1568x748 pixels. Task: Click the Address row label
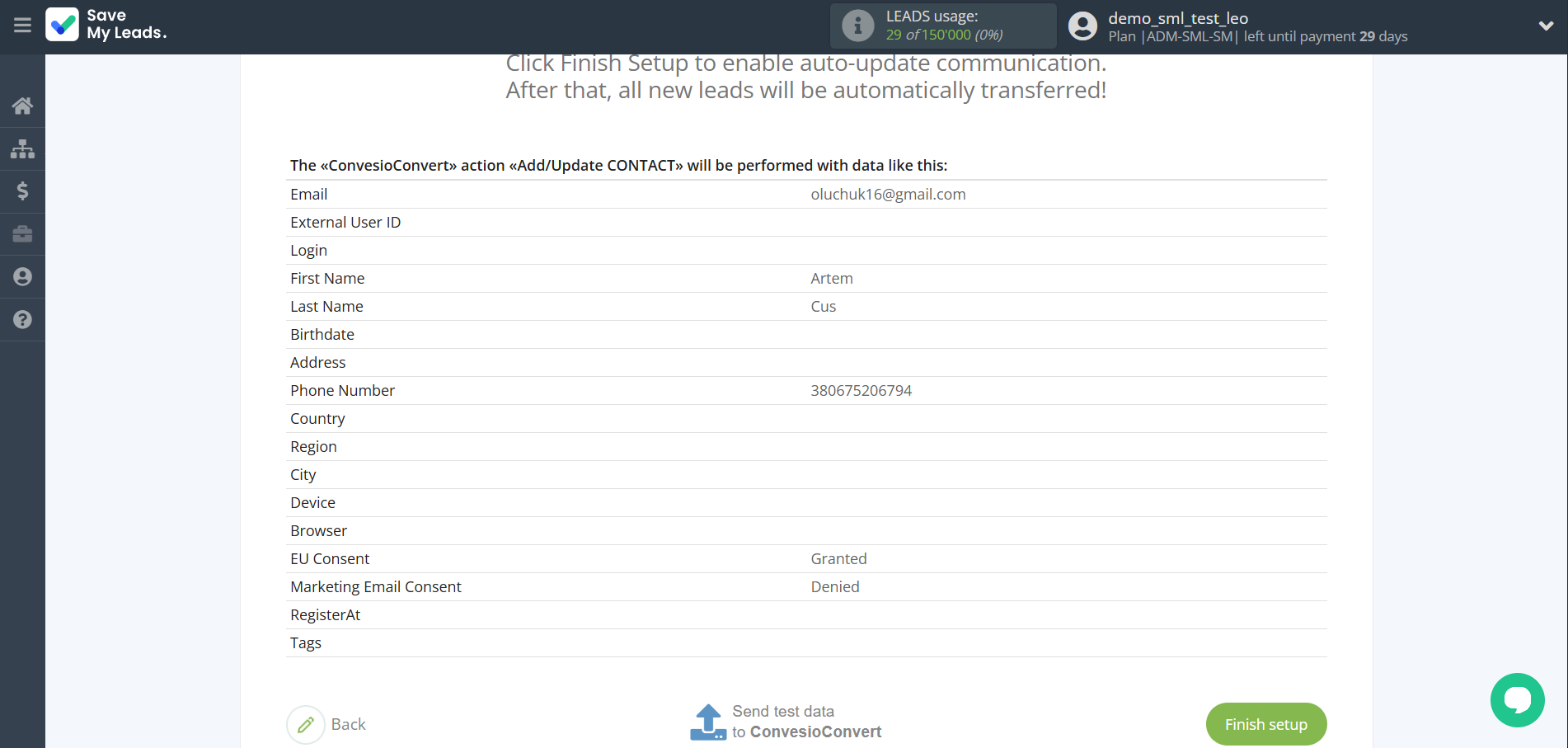pyautogui.click(x=317, y=362)
